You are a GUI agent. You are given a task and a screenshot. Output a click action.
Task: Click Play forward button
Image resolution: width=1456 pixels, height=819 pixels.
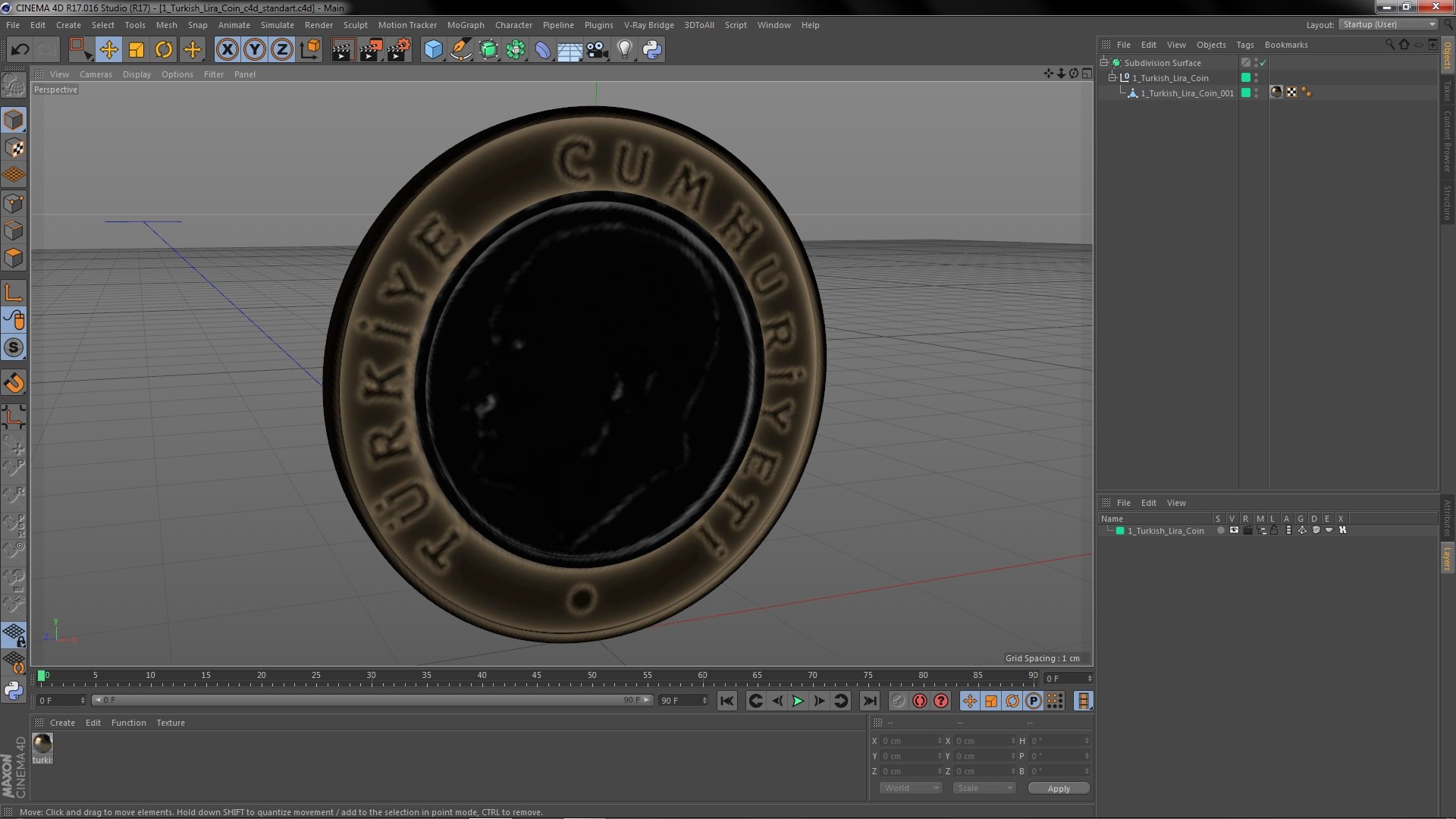coord(798,701)
